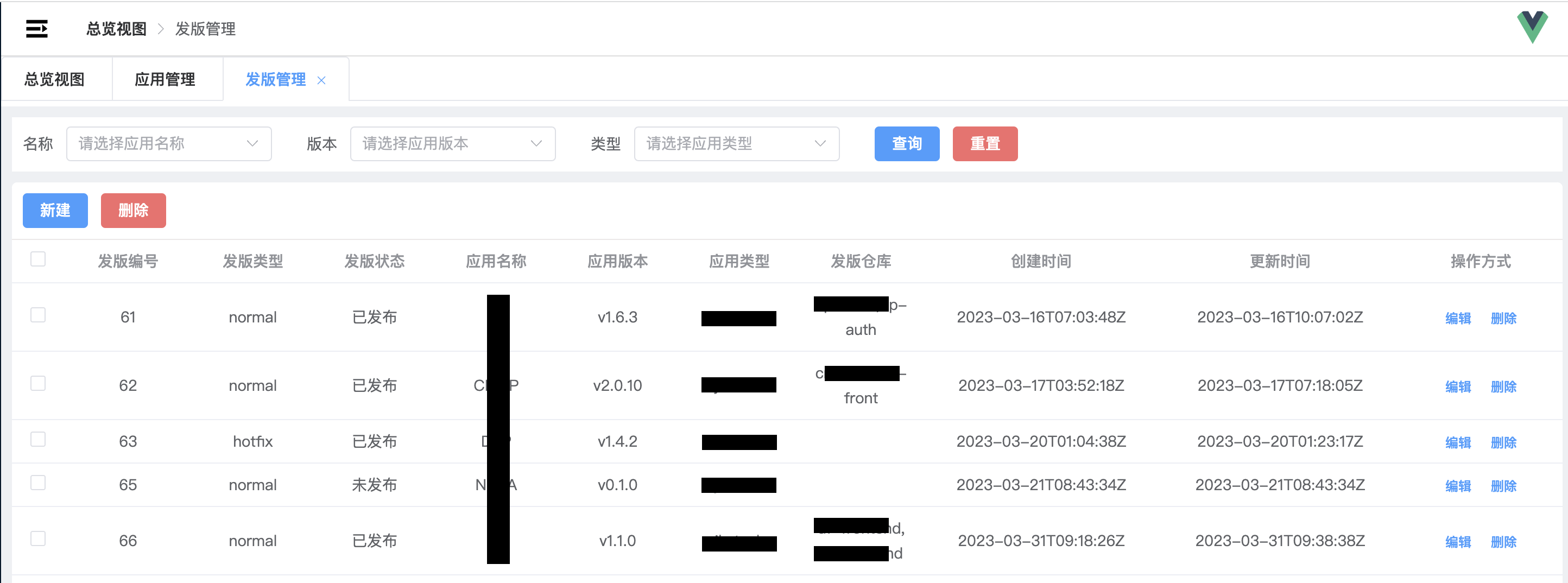Viewport: 1568px width, 583px height.
Task: Delete release 62 via its 删除 link
Action: coord(1503,386)
